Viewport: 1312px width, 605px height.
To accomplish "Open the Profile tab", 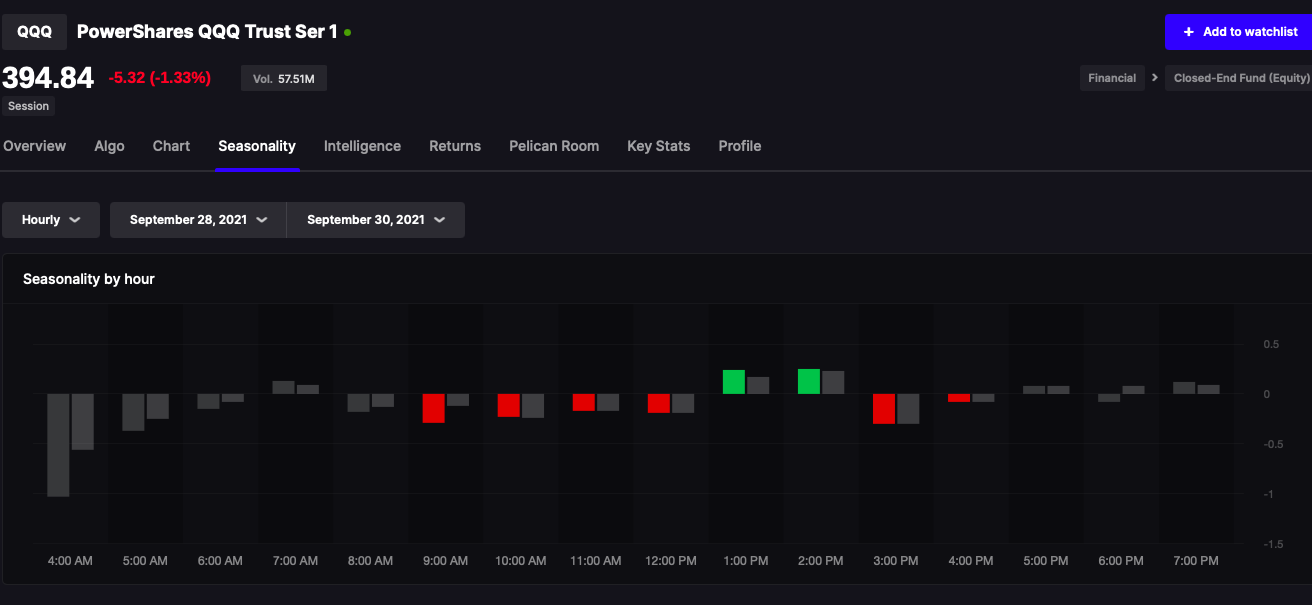I will coord(740,146).
